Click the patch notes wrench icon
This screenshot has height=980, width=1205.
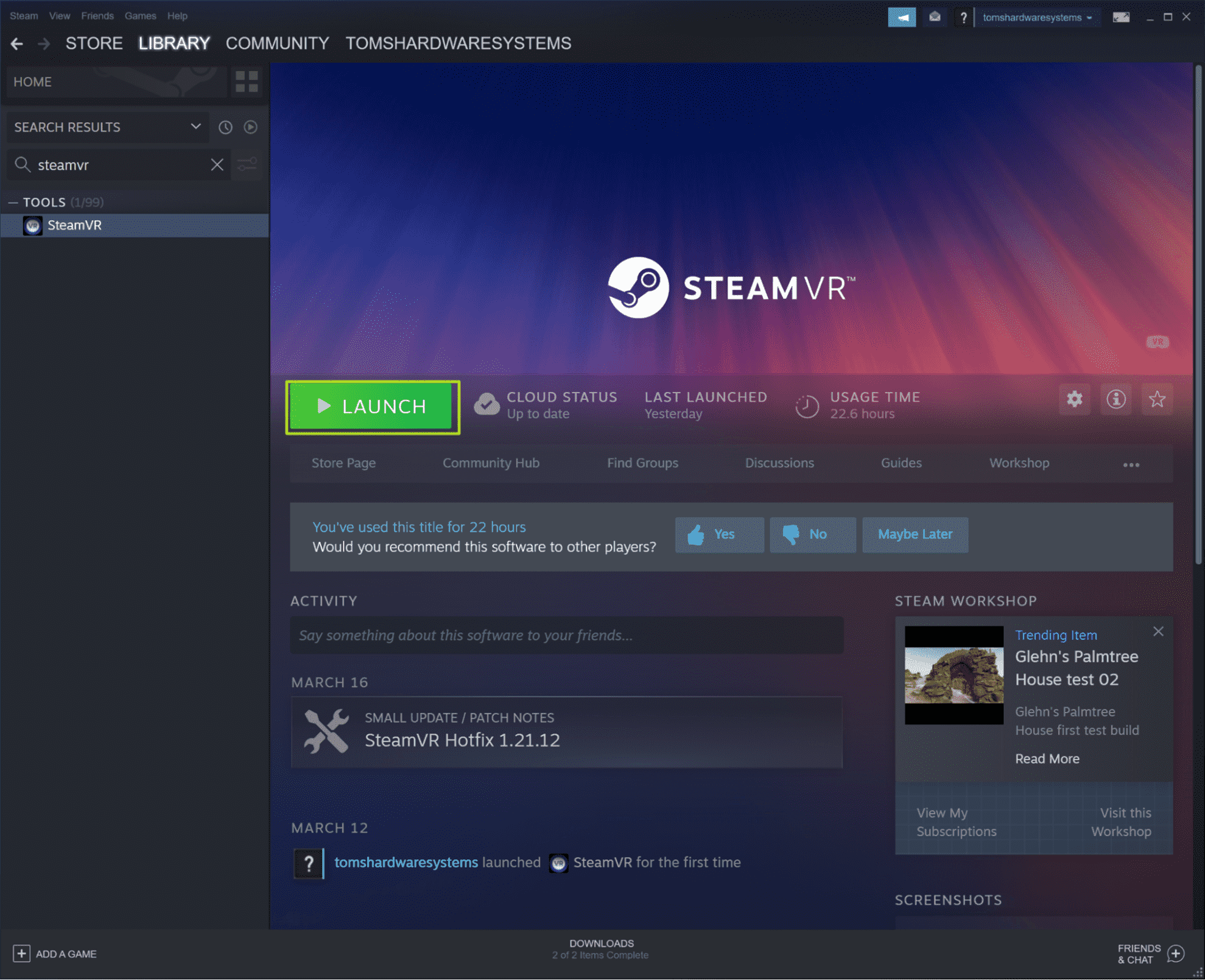[x=326, y=732]
